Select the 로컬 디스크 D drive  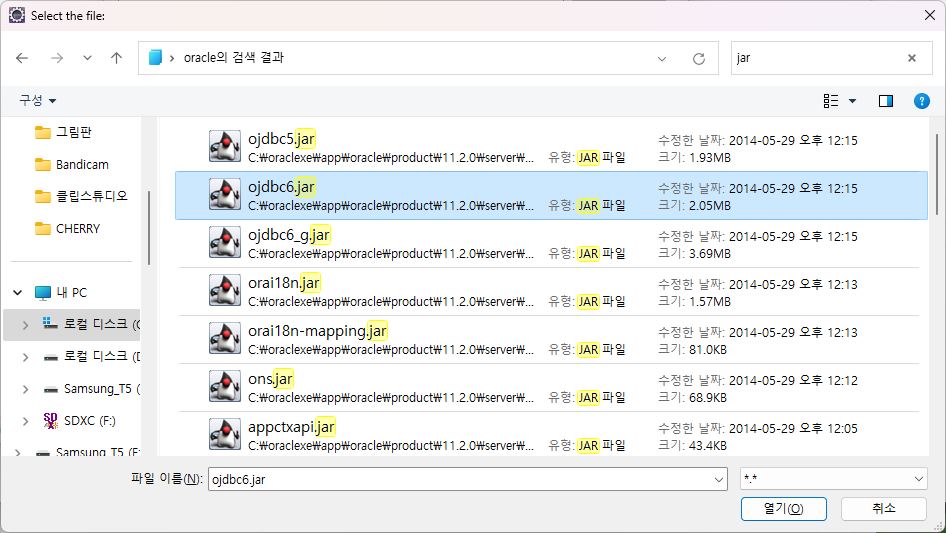90,357
